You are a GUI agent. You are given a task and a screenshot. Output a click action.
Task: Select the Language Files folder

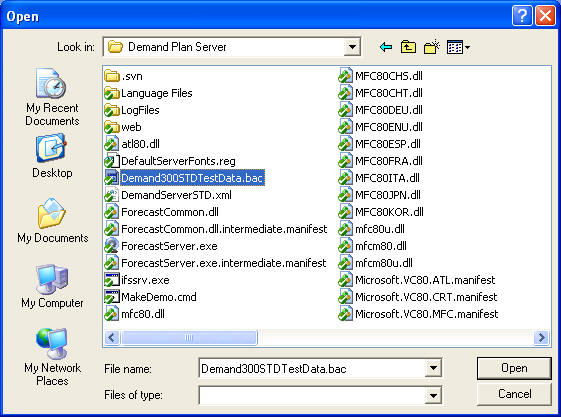coord(148,93)
